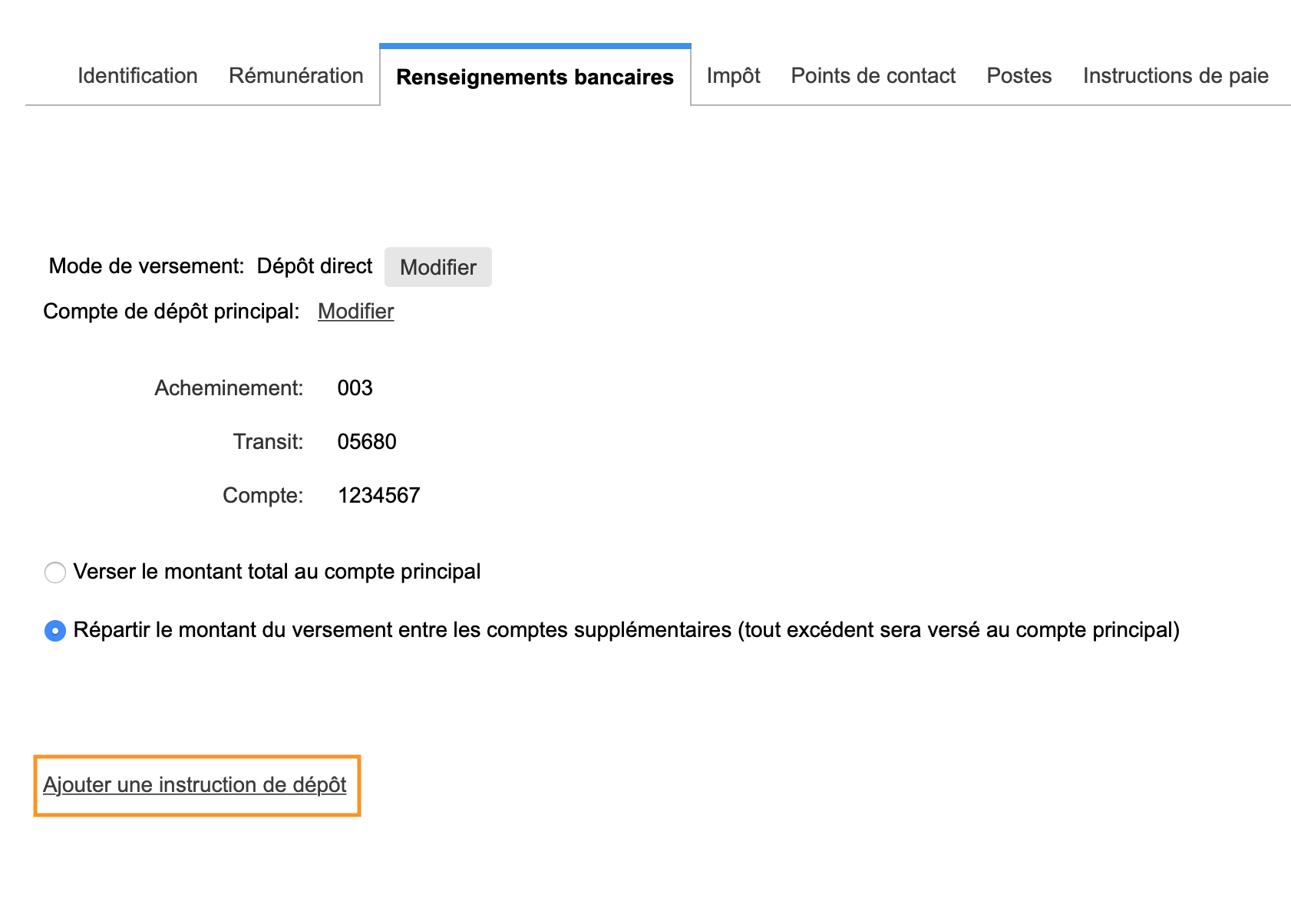Click Ajouter une instruction de dépôt link
Viewport: 1291px width, 924px height.
point(195,784)
